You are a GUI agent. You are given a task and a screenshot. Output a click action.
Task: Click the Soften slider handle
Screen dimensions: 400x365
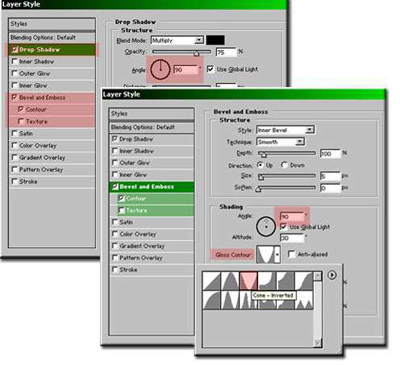[258, 189]
